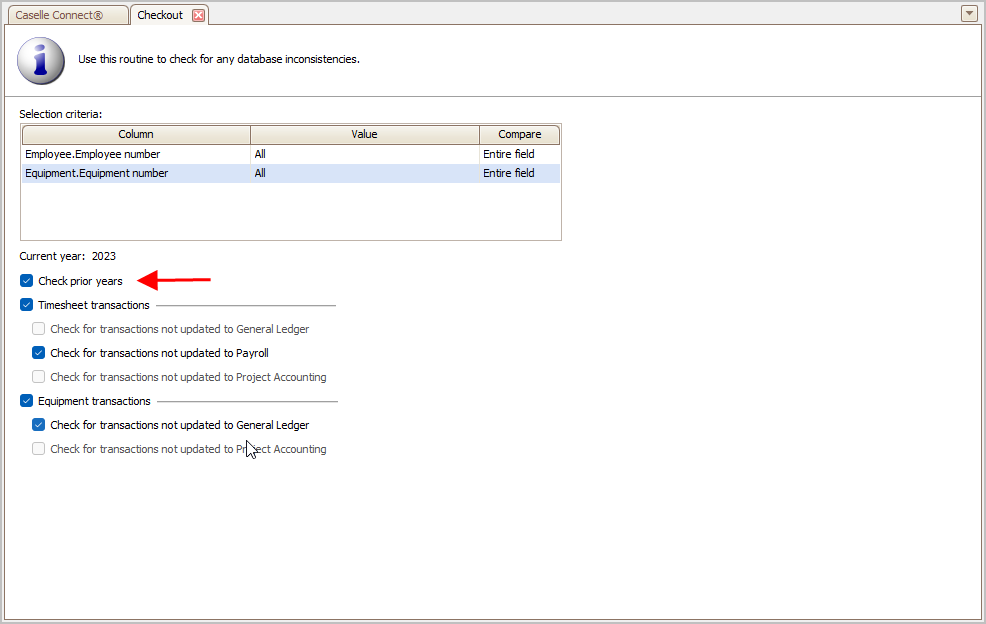The height and width of the screenshot is (624, 986).
Task: Toggle the Equipment transactions checkbox
Action: point(26,401)
